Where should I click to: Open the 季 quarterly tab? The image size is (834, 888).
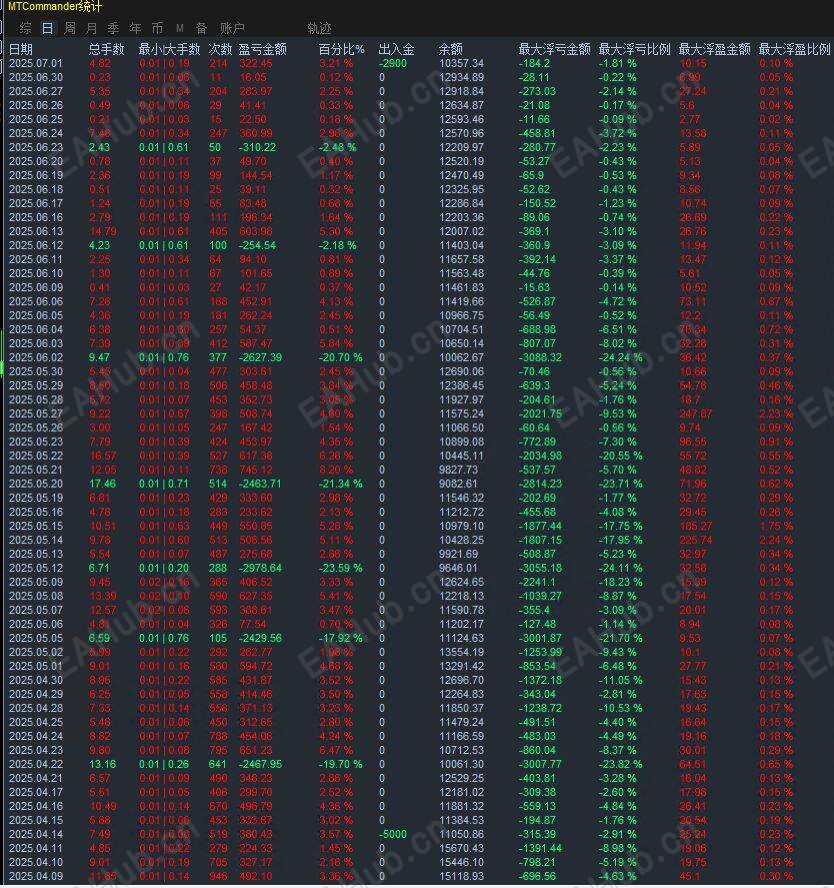113,28
